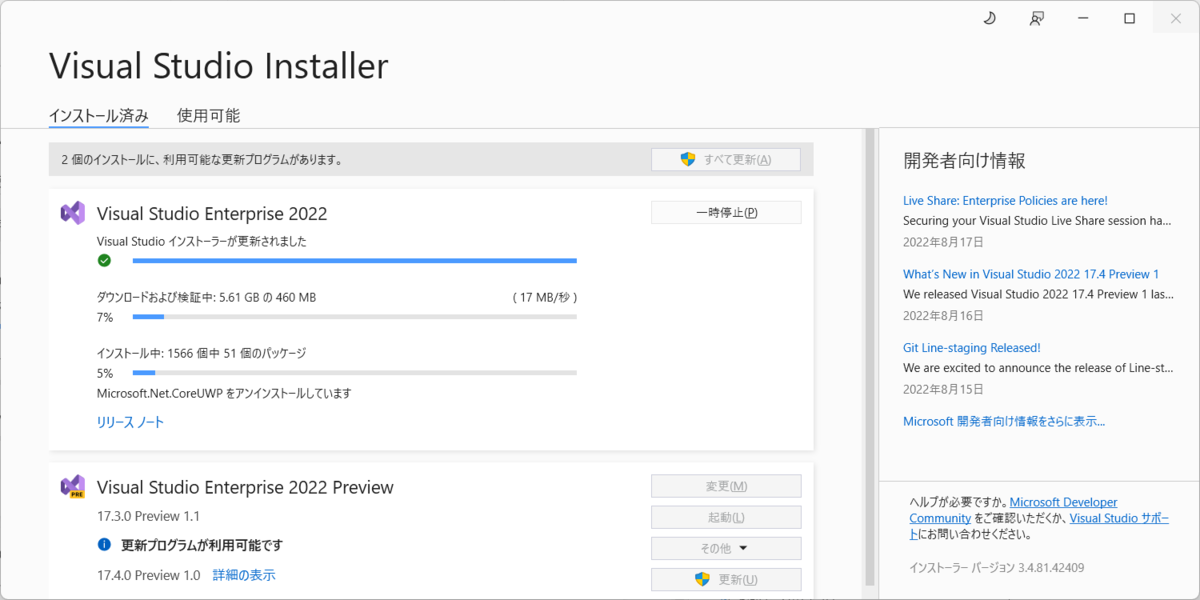Toggle dark theme moon icon in title bar
This screenshot has height=600, width=1200.
pyautogui.click(x=990, y=18)
